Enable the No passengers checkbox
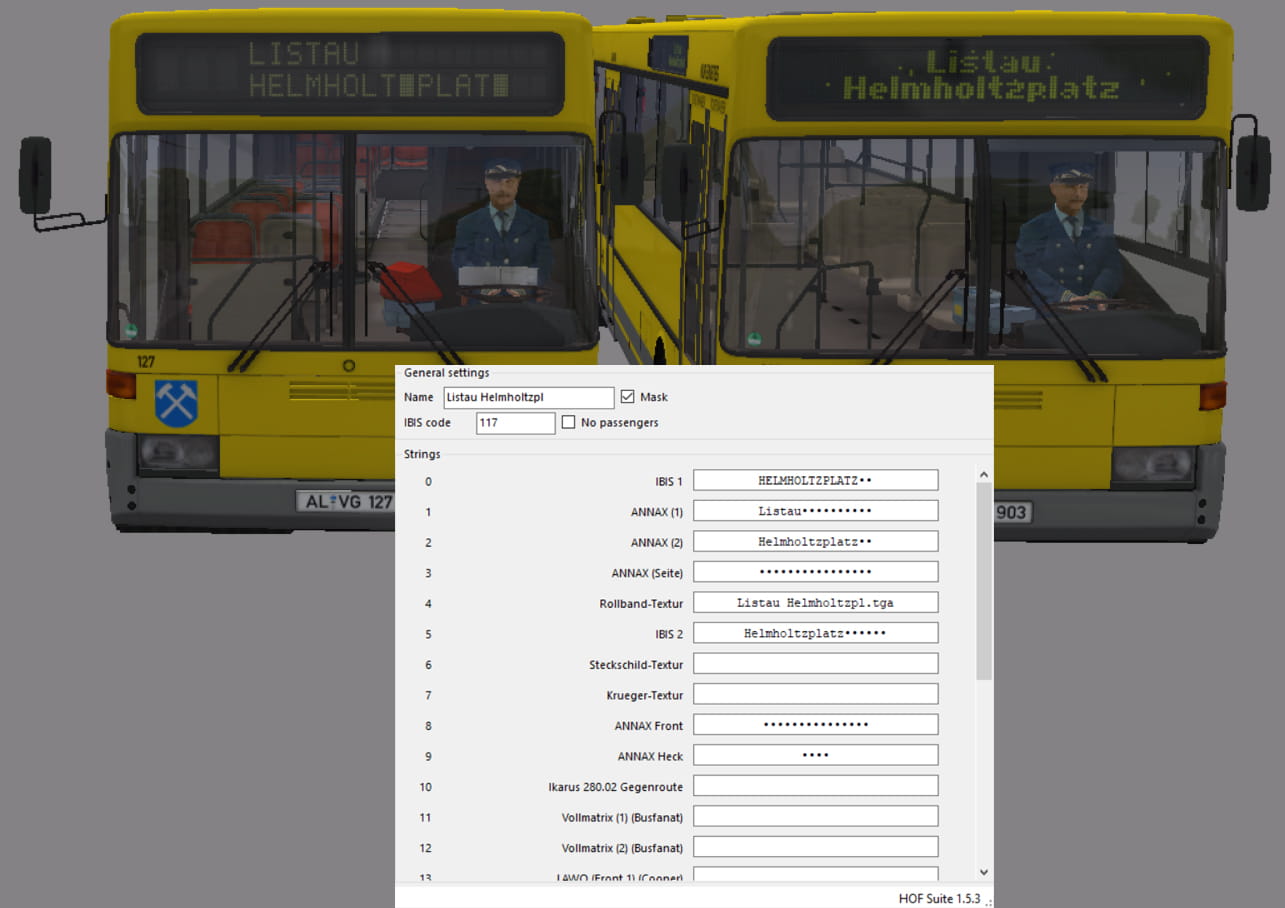Image resolution: width=1285 pixels, height=908 pixels. pyautogui.click(x=569, y=423)
